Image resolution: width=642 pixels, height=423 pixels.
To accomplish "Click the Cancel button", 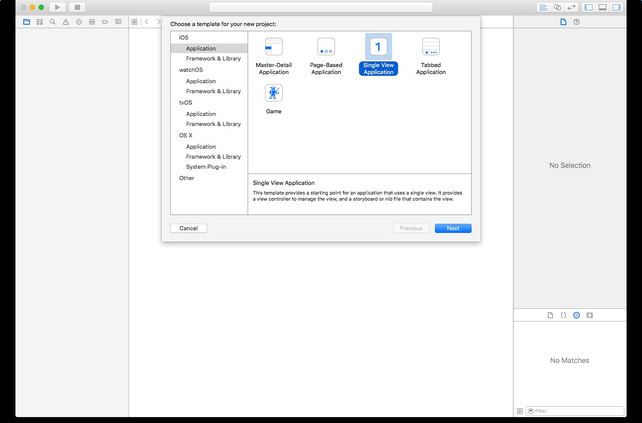I will coord(189,228).
